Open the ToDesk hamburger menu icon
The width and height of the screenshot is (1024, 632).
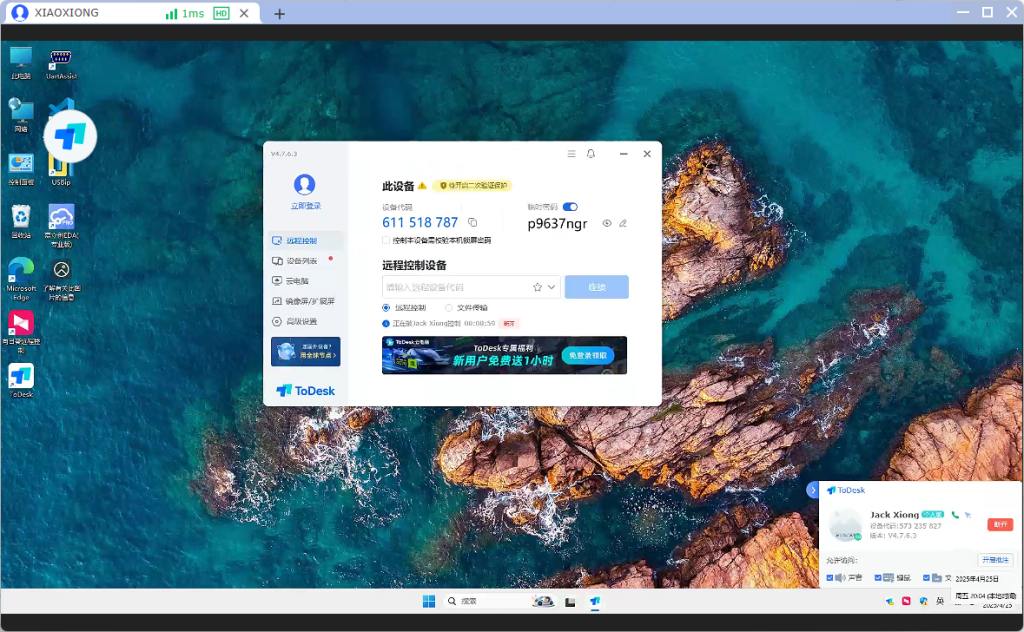pyautogui.click(x=571, y=154)
